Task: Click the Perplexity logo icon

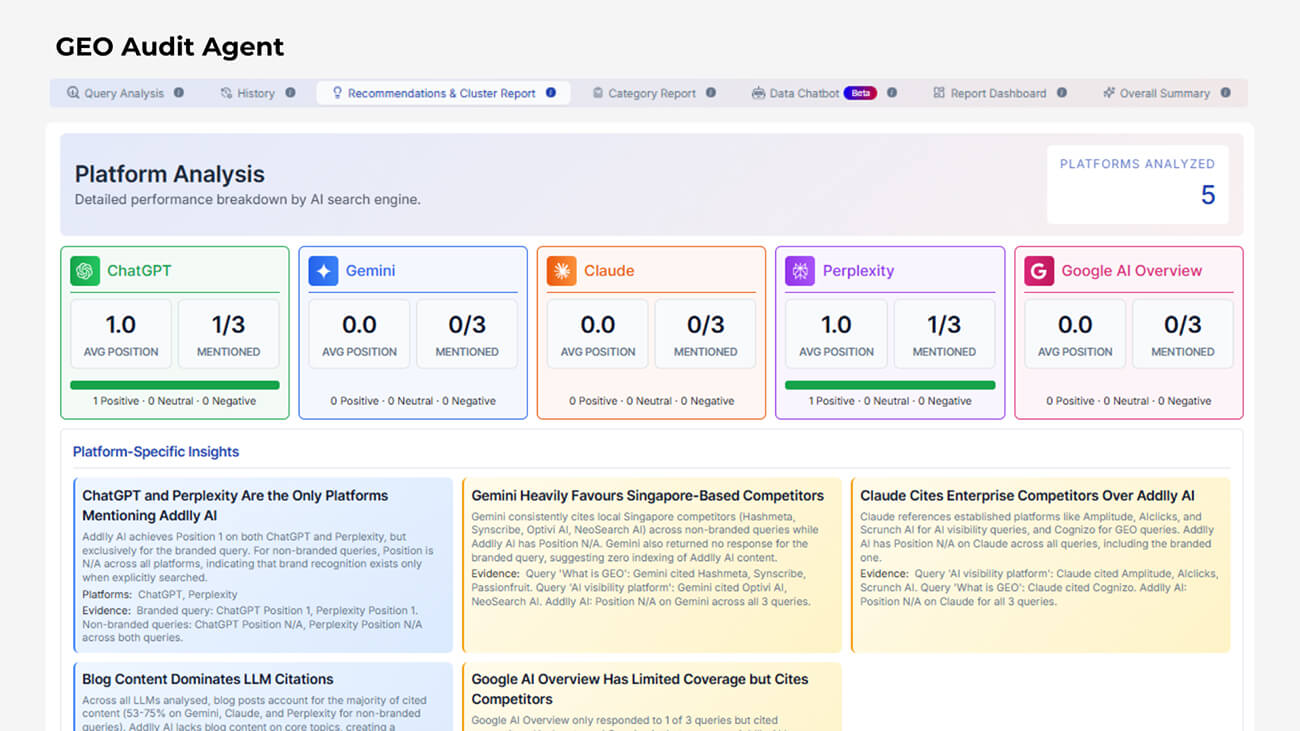Action: tap(800, 271)
